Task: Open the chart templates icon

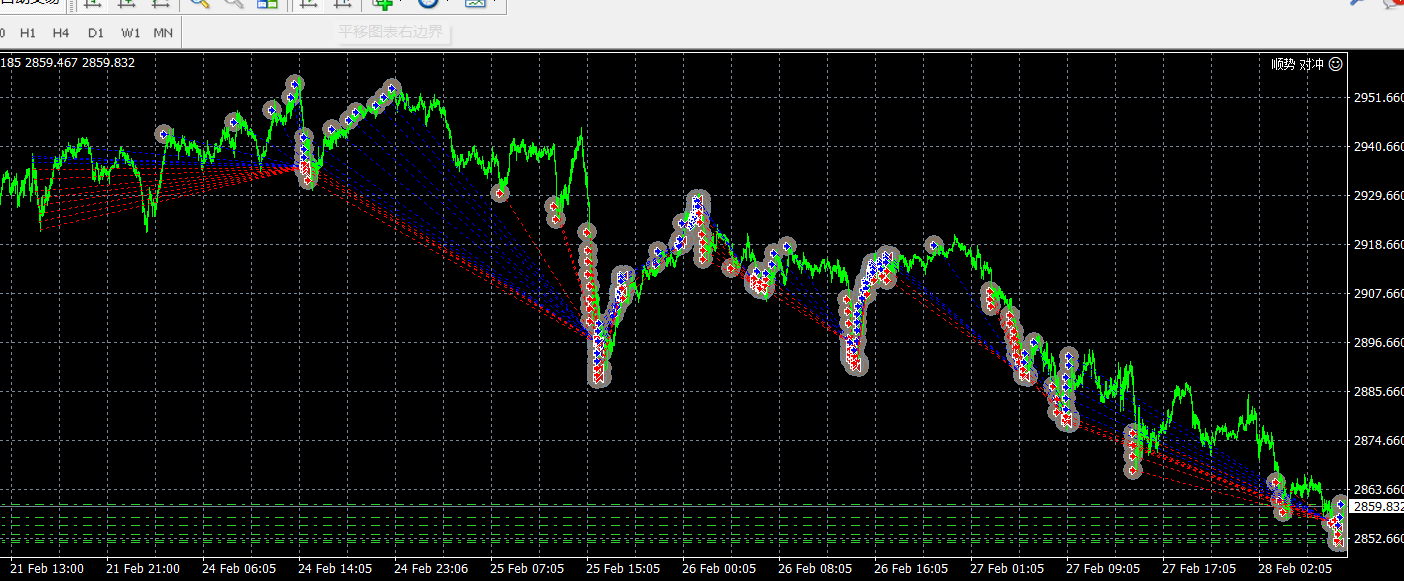Action: pyautogui.click(x=474, y=3)
